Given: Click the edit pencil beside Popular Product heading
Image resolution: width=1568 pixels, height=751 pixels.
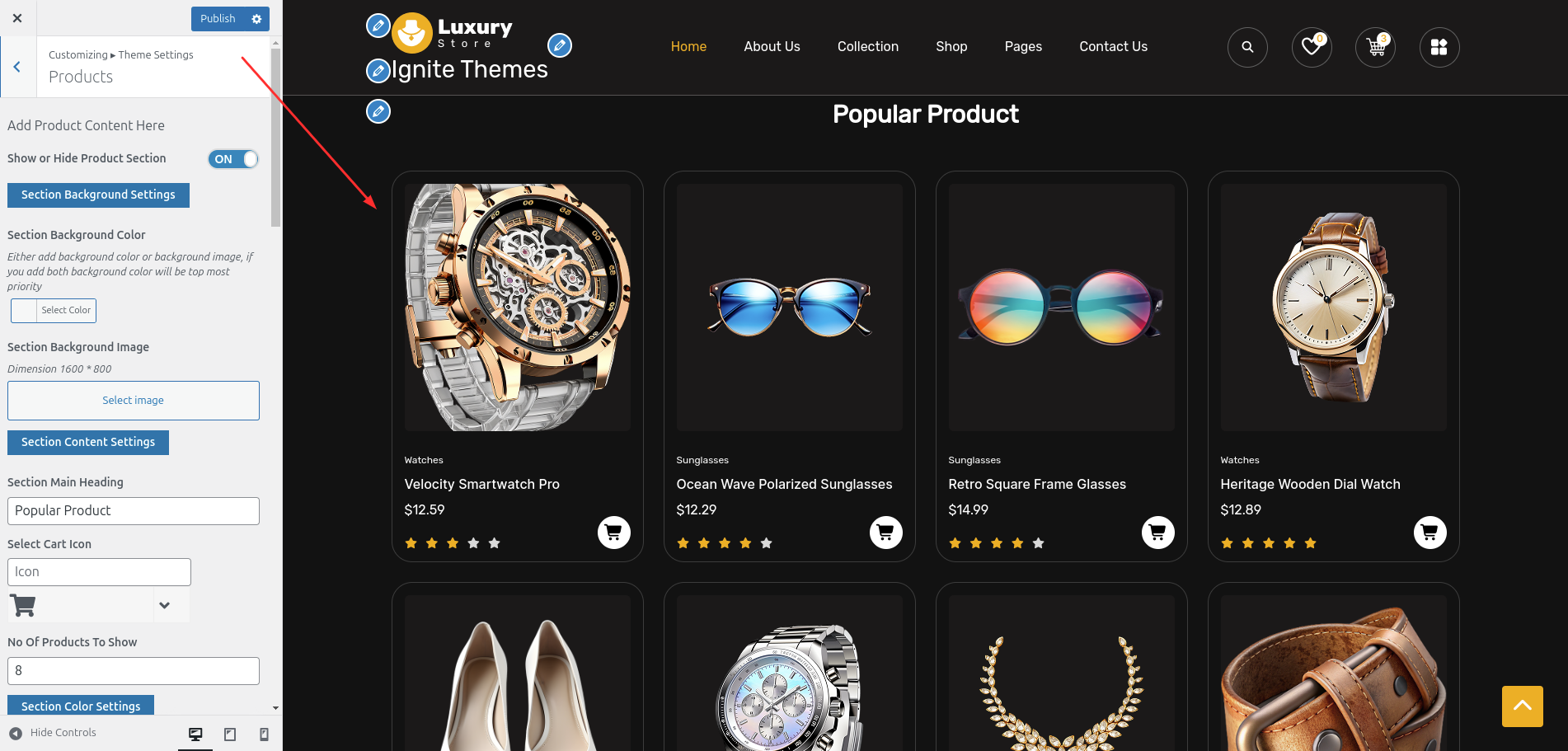Looking at the screenshot, I should point(378,111).
